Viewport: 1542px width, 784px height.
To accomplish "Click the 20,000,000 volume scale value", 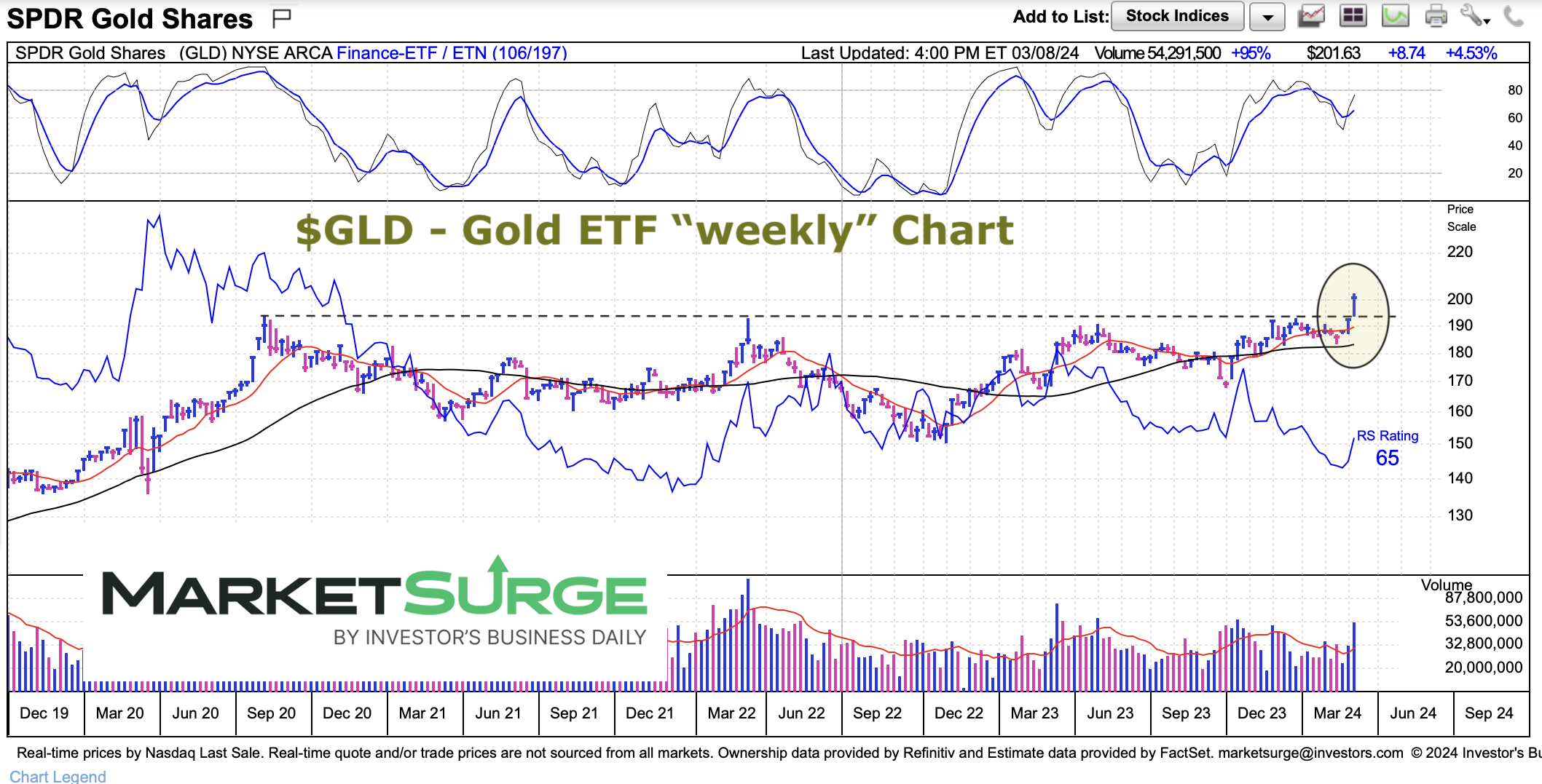I will click(x=1484, y=668).
